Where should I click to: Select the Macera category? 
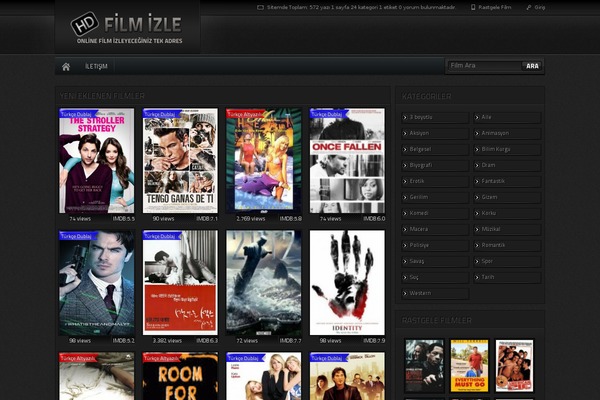(435, 229)
